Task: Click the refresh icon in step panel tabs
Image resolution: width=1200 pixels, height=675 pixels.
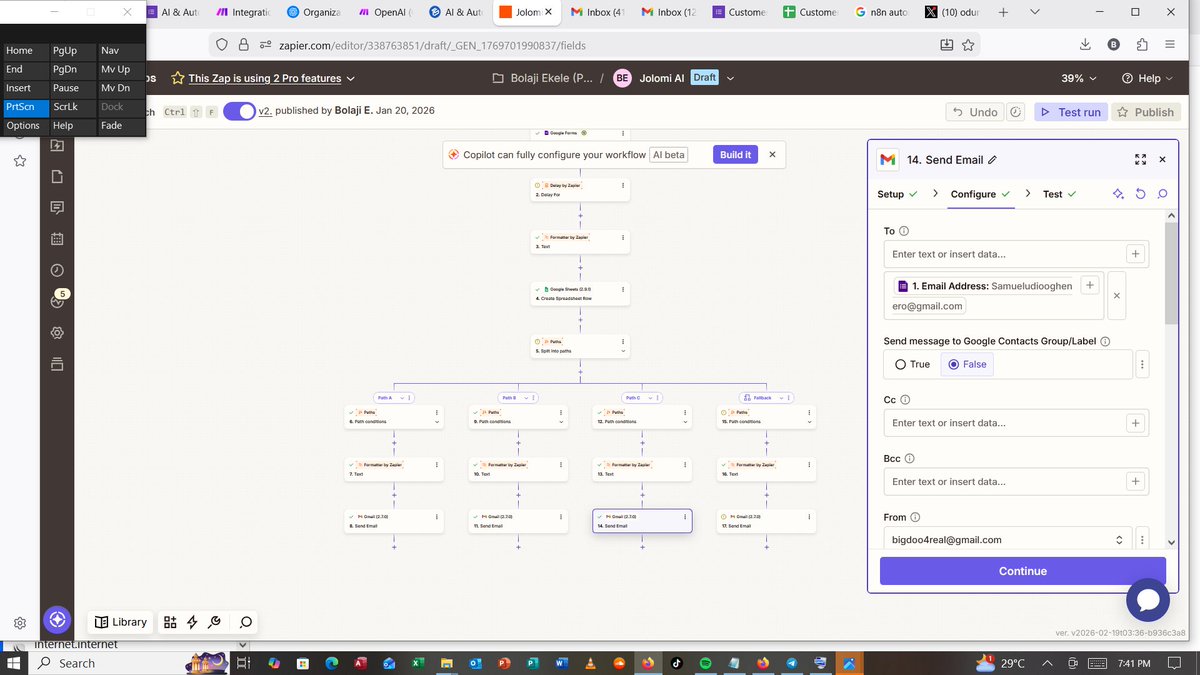Action: pos(1140,194)
